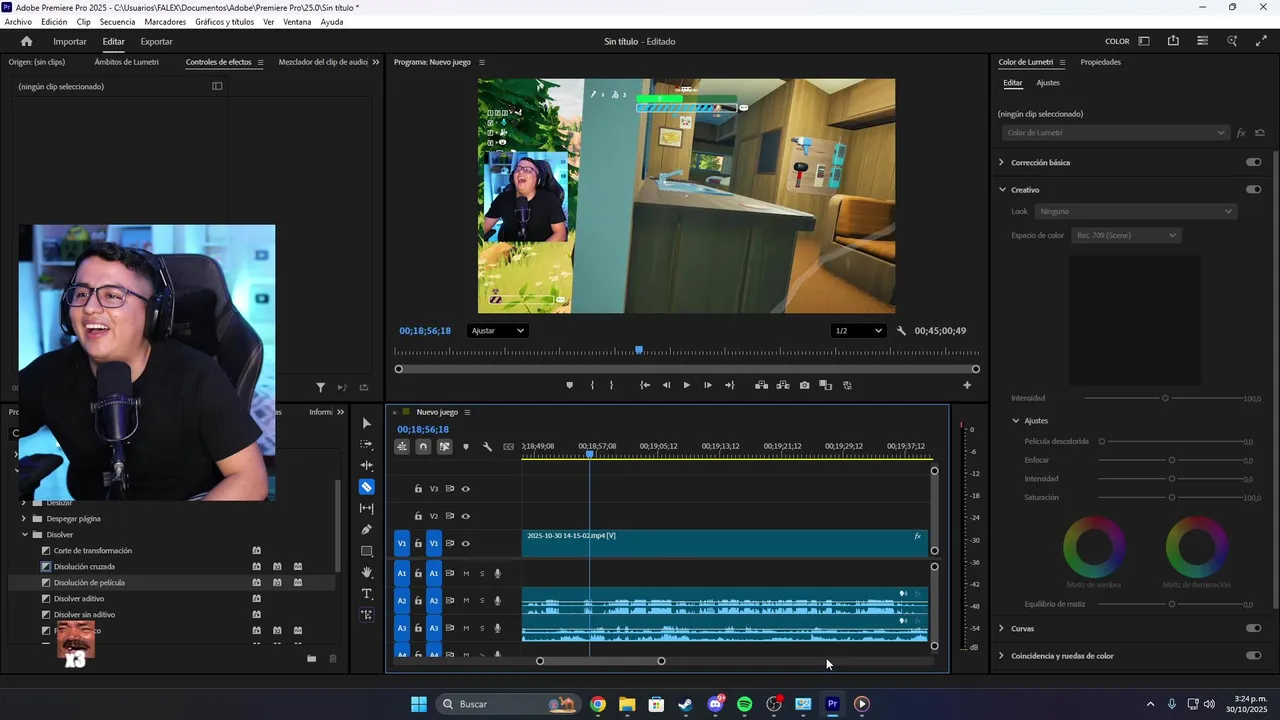Select the Rectangle tool

367,551
